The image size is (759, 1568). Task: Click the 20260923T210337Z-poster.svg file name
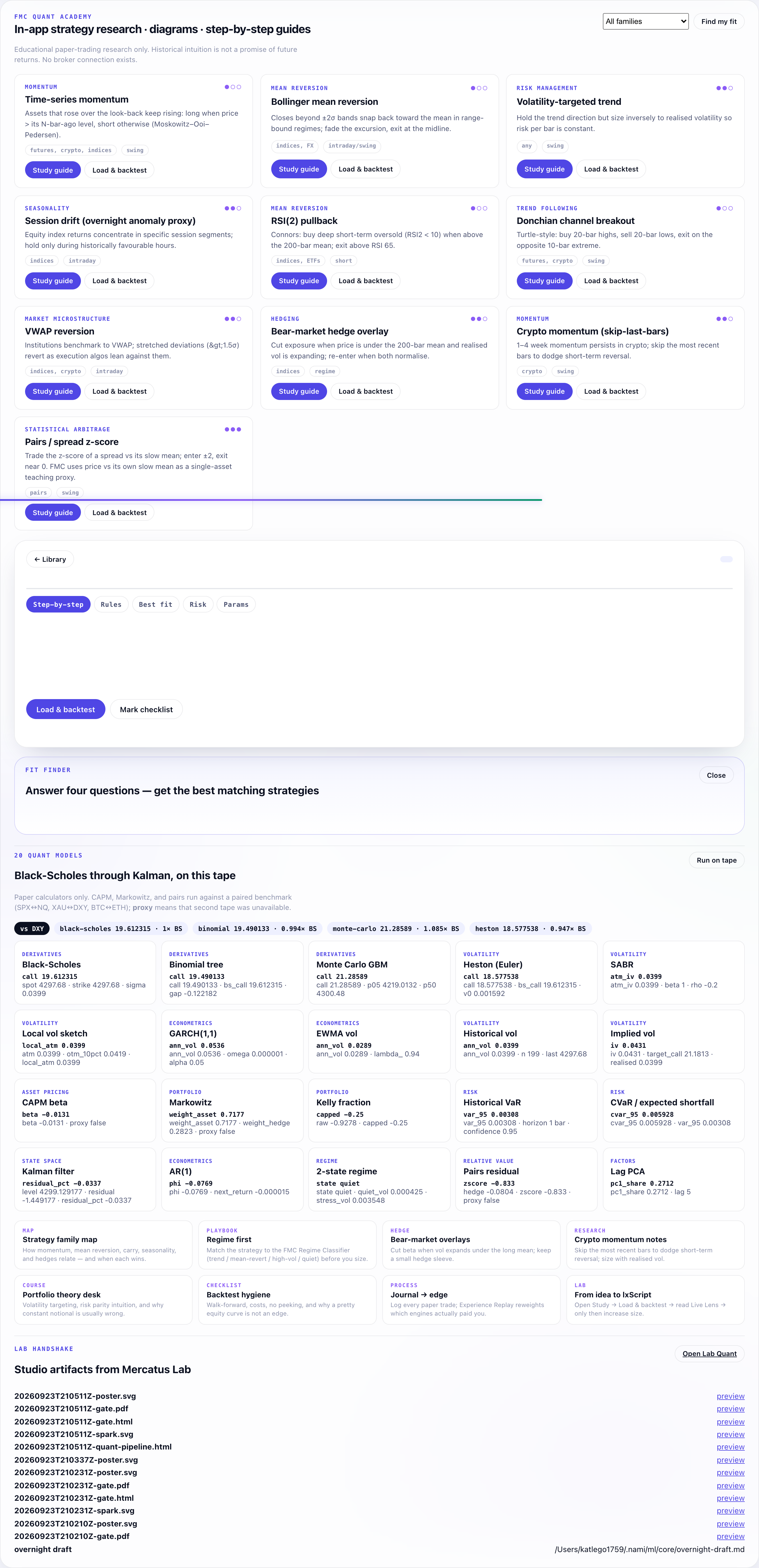(76, 1460)
